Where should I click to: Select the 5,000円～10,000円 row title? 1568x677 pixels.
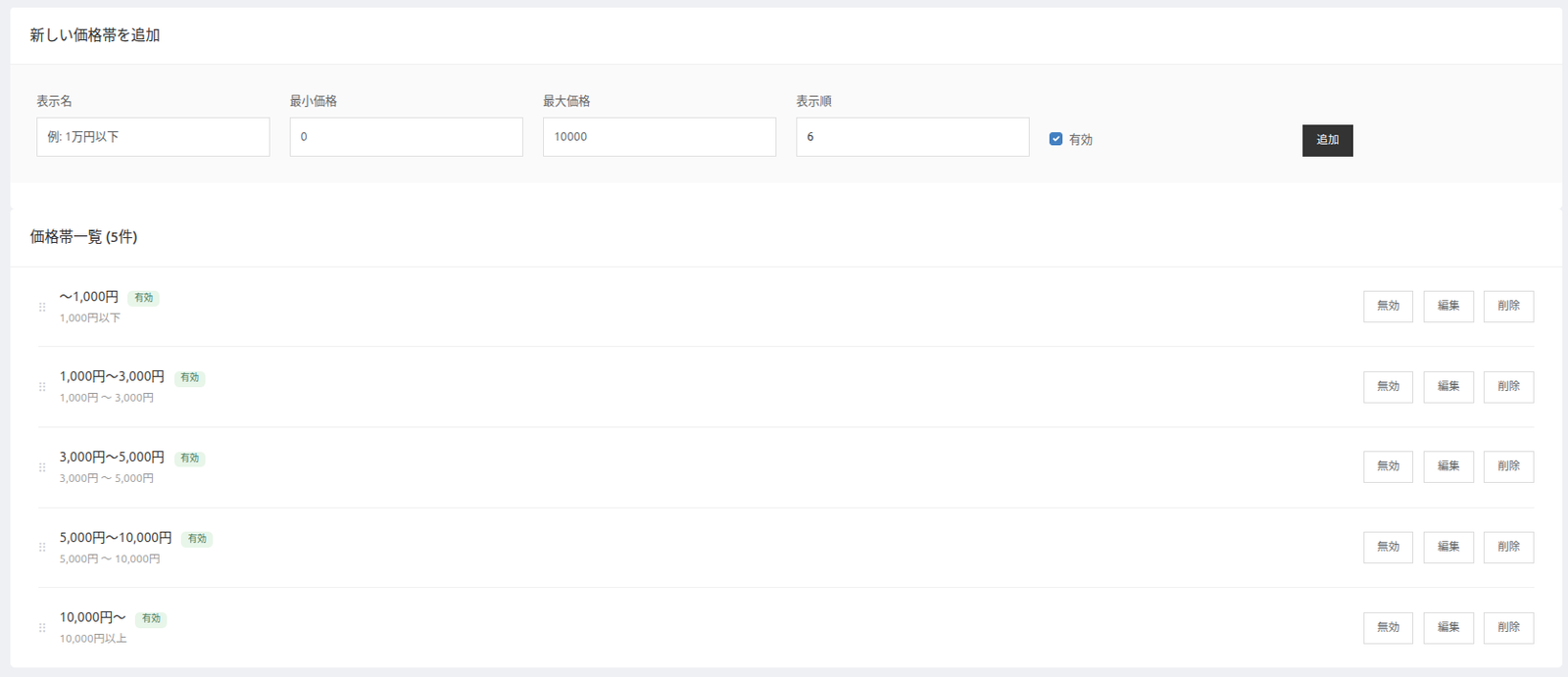pos(116,538)
